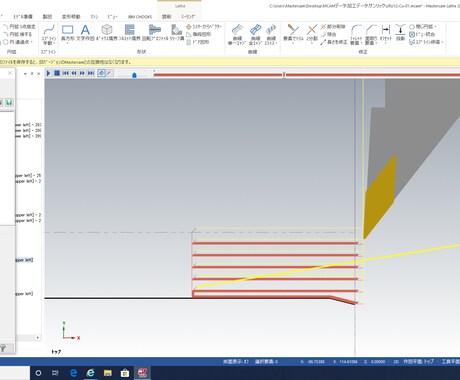Viewport: 460px width, 380px height.
Task: Step forward in the backplot
Action: pyautogui.click(x=82, y=73)
